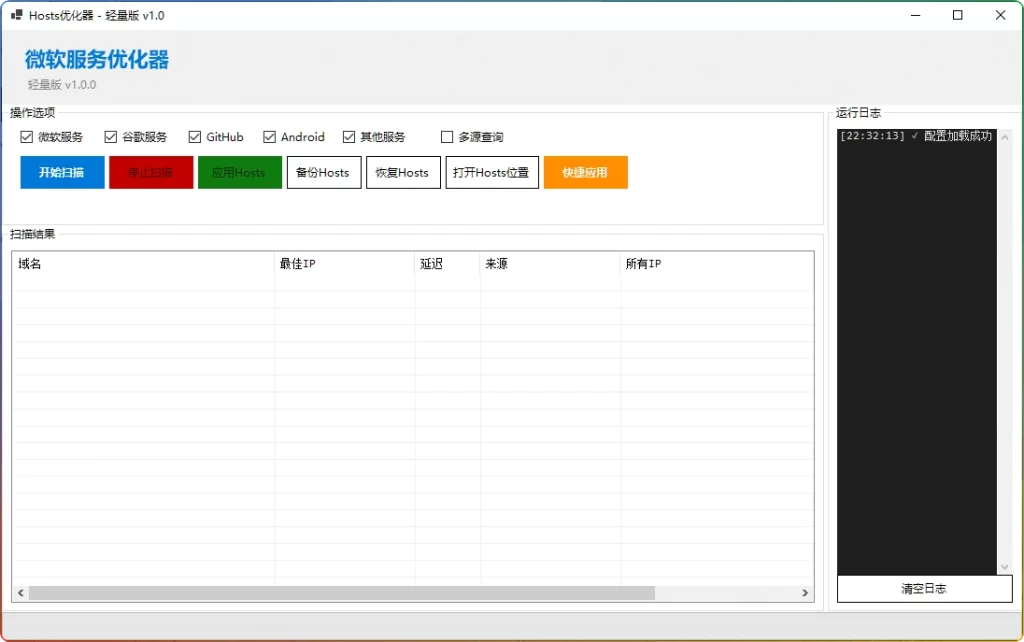This screenshot has height=642, width=1024.
Task: Disable the 谷歌服务 option
Action: tap(110, 136)
